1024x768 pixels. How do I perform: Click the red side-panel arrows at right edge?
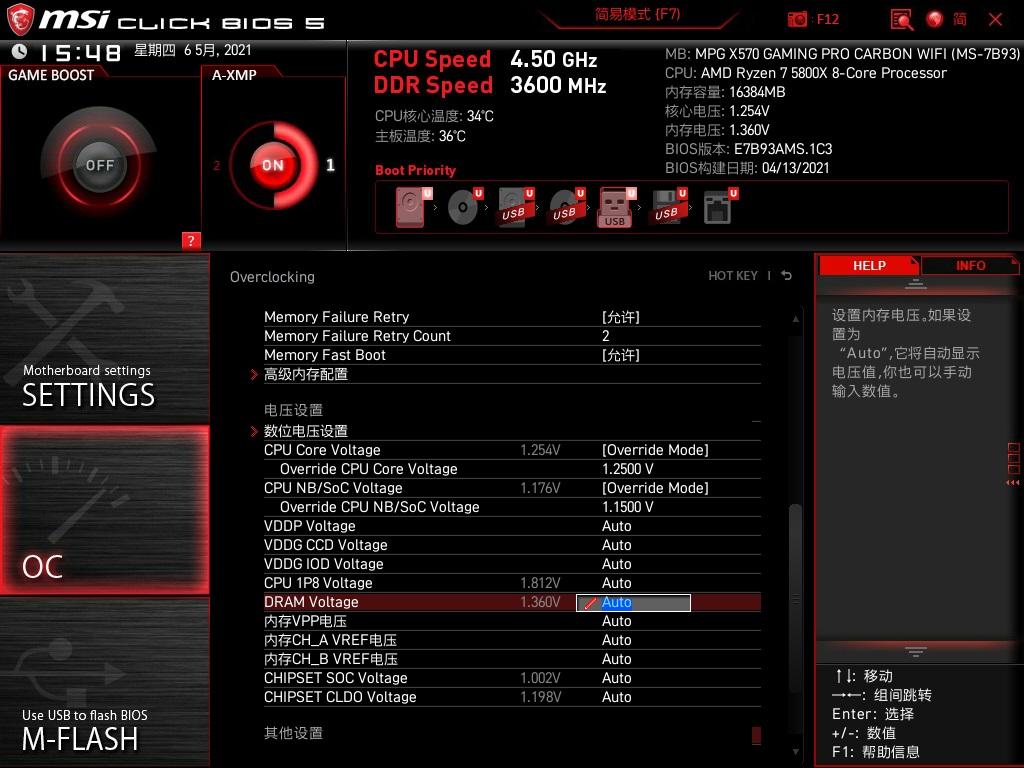point(1013,483)
